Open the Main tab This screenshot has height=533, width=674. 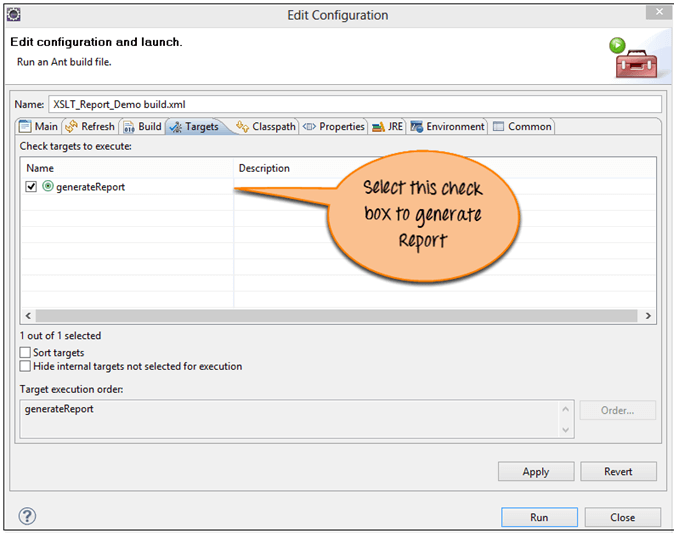(x=39, y=127)
